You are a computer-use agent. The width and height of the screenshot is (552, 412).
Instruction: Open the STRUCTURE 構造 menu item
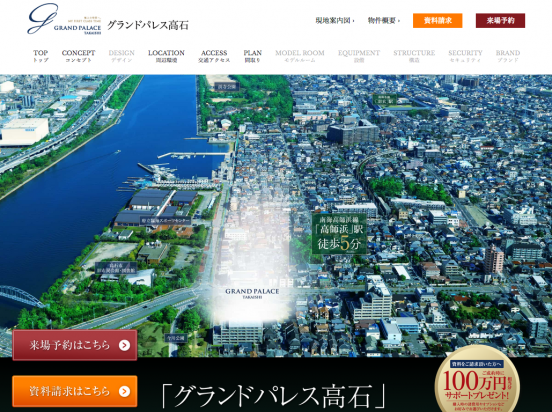[414, 56]
